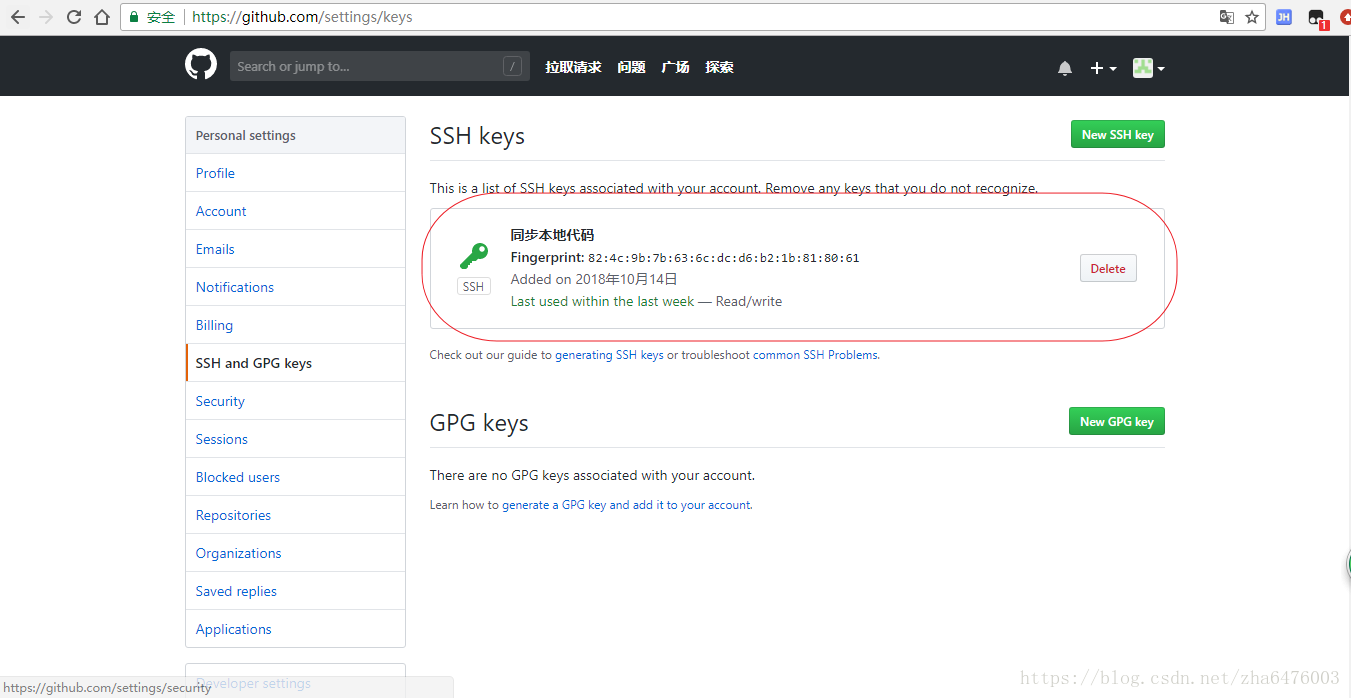The height and width of the screenshot is (698, 1351).
Task: Click the New GPG key button
Action: (1116, 421)
